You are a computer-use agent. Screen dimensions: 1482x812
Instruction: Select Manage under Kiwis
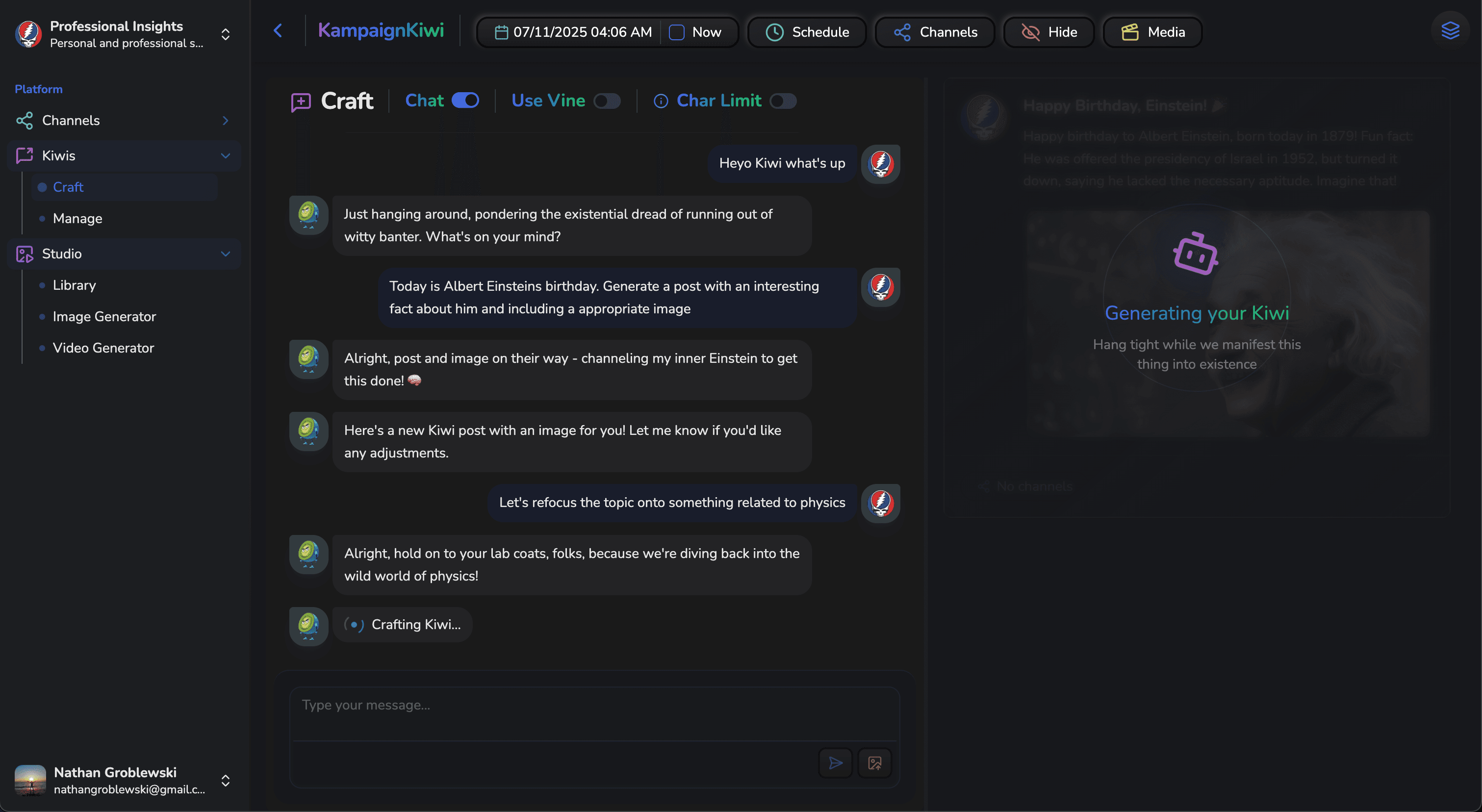pos(78,219)
